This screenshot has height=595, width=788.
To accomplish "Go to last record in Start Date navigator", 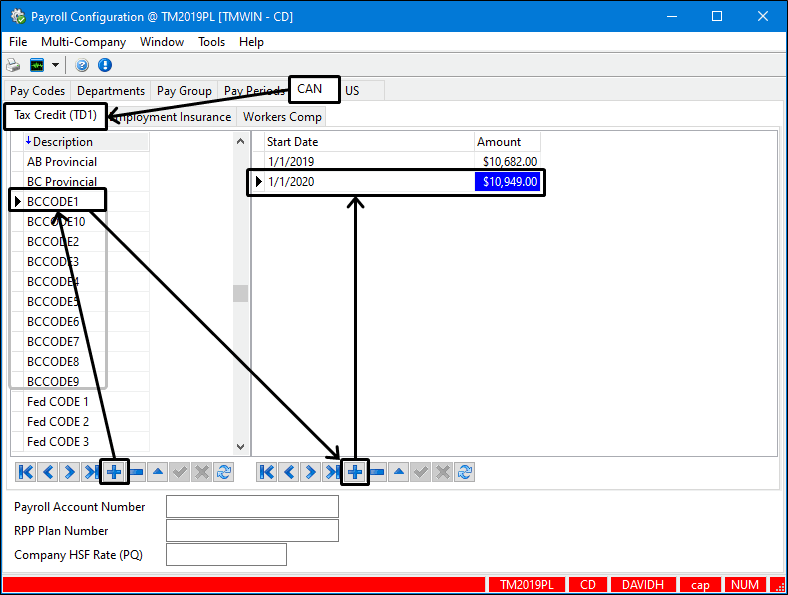I will point(332,472).
